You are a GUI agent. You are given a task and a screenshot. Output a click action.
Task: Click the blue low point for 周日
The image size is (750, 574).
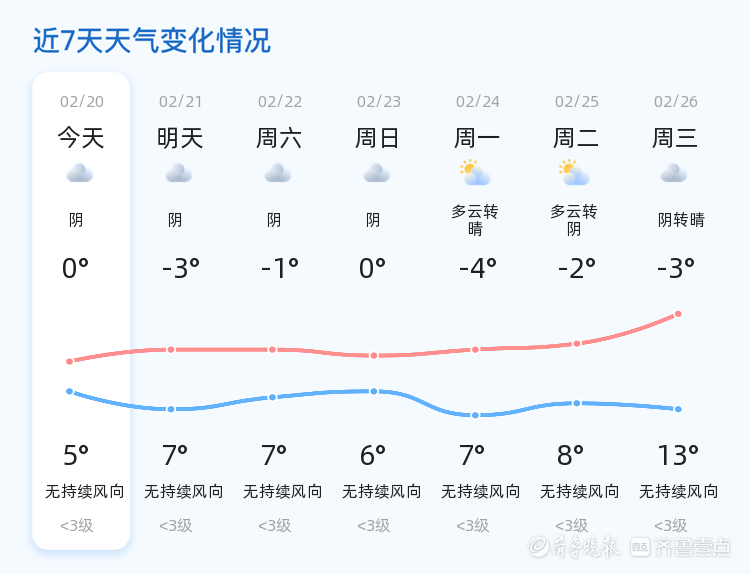pyautogui.click(x=374, y=391)
